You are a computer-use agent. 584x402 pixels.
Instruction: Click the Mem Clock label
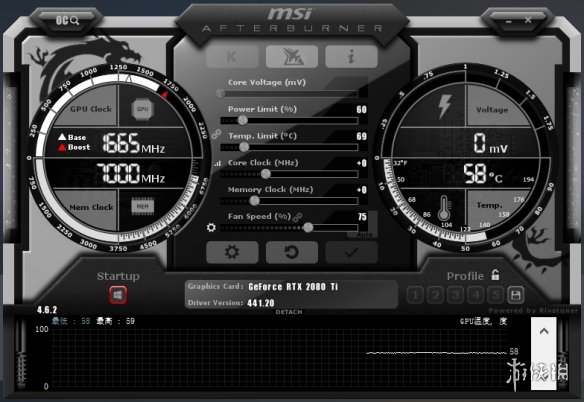[91, 207]
